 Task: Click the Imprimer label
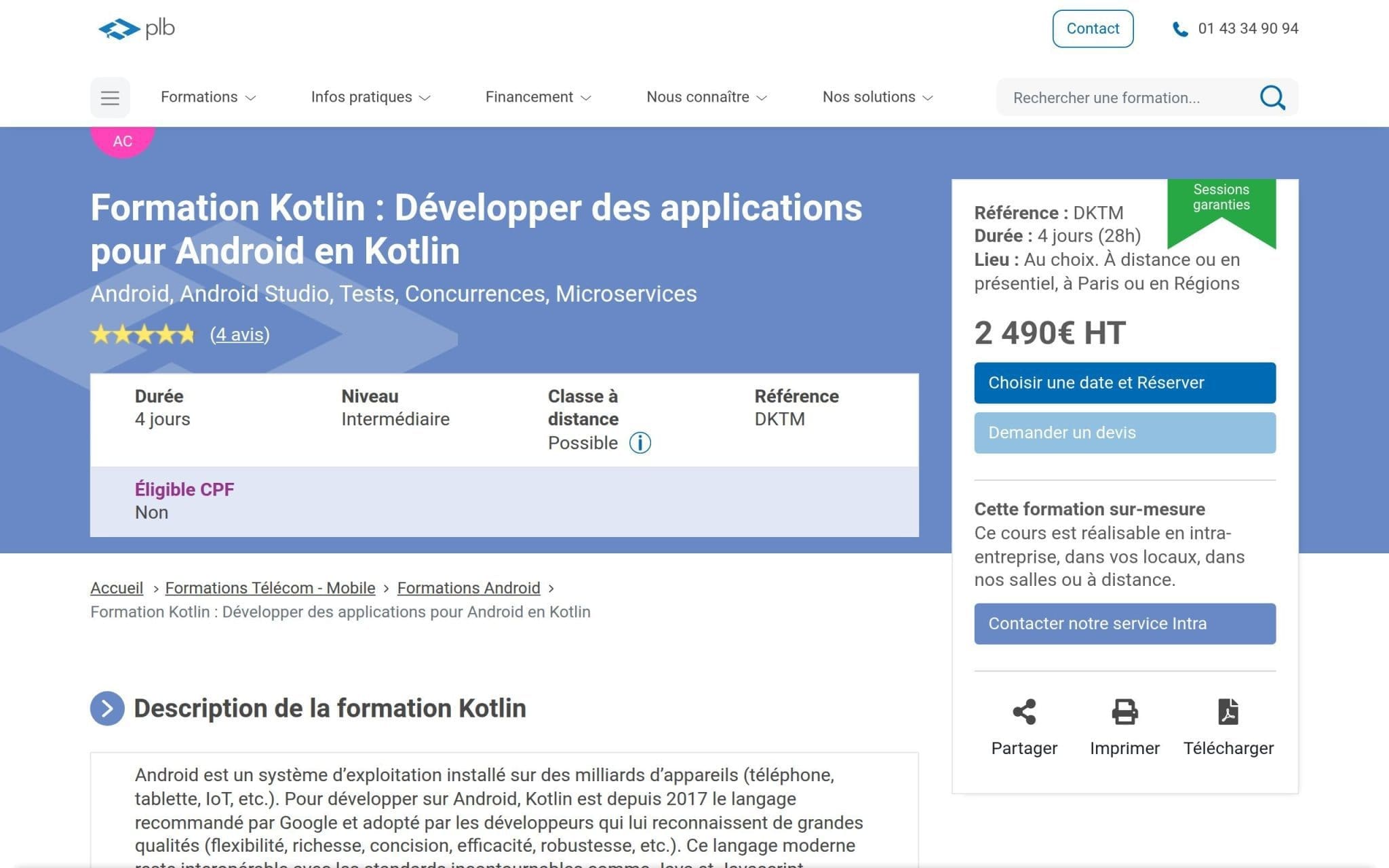click(1124, 748)
